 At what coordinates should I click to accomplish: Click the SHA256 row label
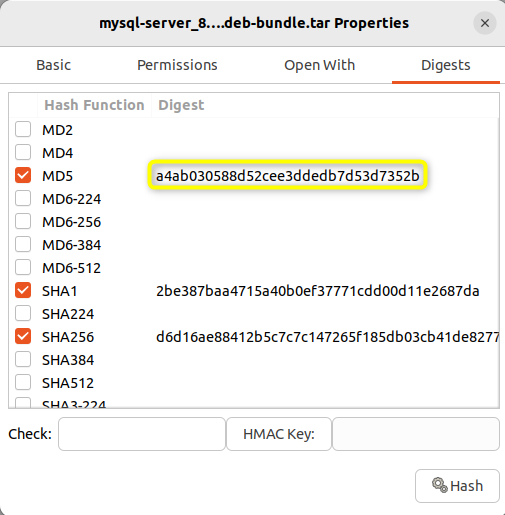68,337
